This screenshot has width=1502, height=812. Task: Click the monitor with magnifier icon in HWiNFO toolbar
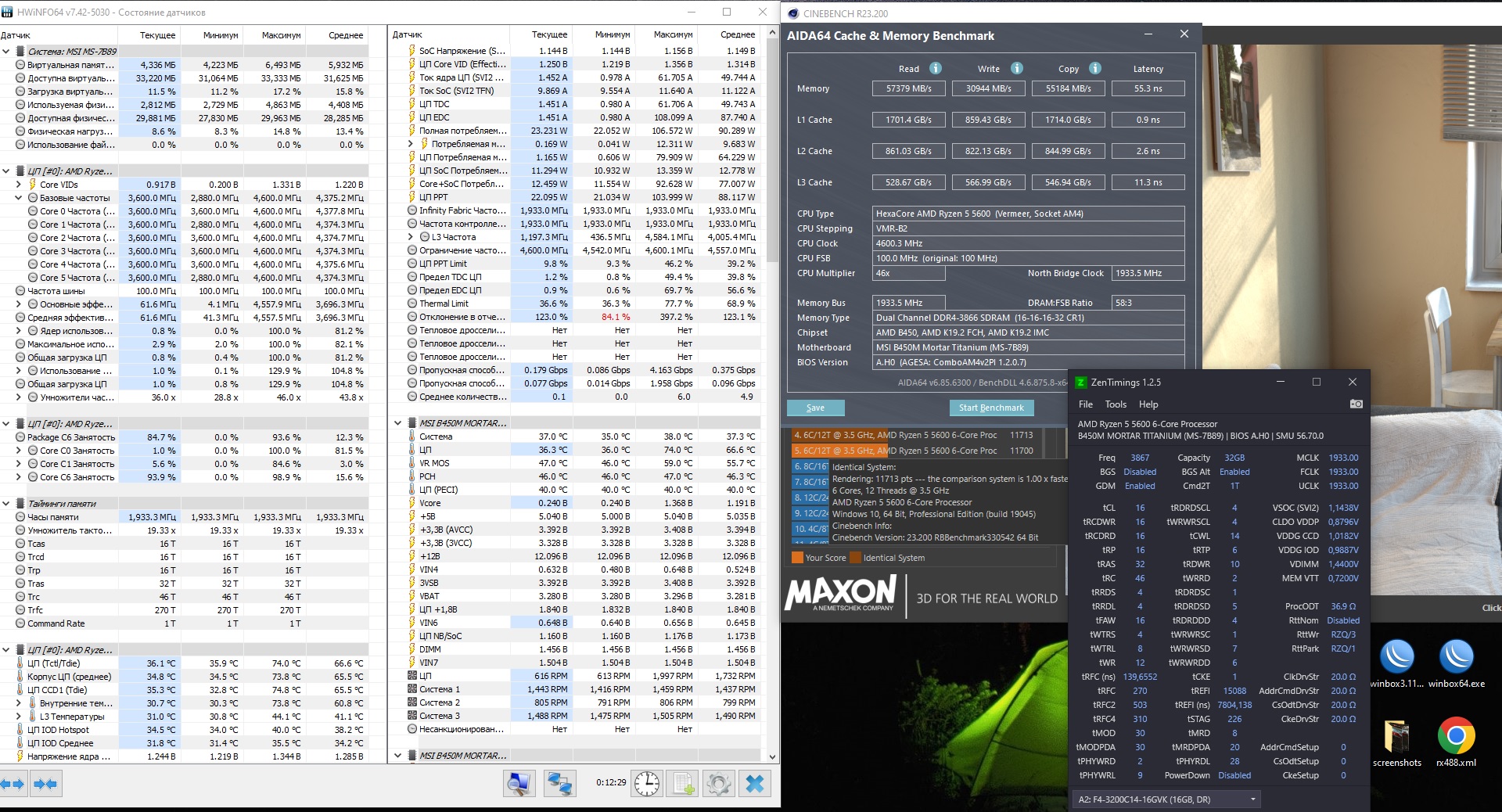coord(519,783)
